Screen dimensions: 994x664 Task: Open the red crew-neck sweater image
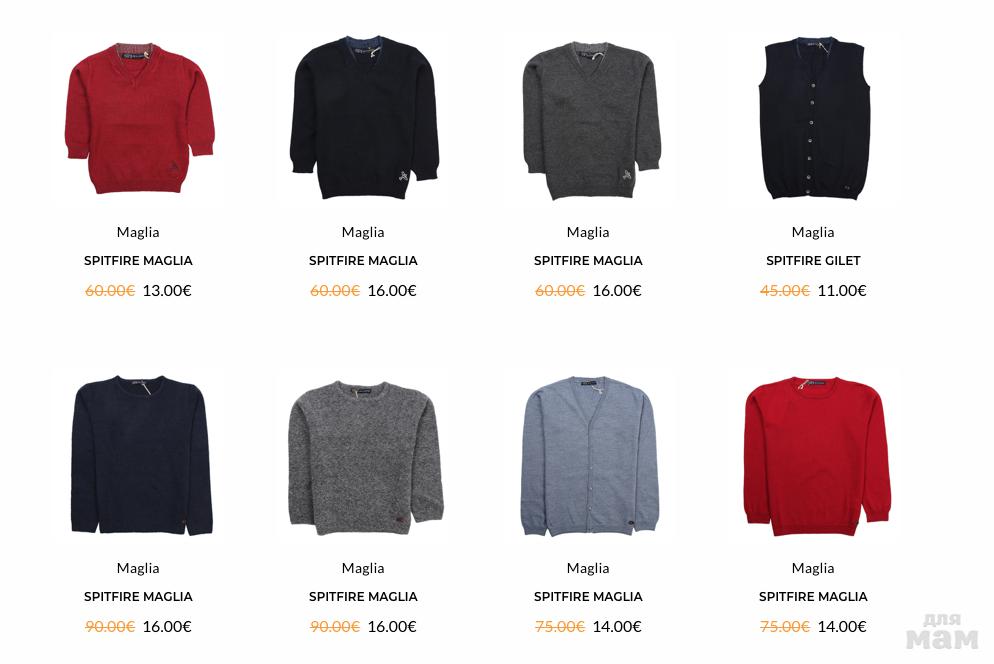(x=816, y=456)
